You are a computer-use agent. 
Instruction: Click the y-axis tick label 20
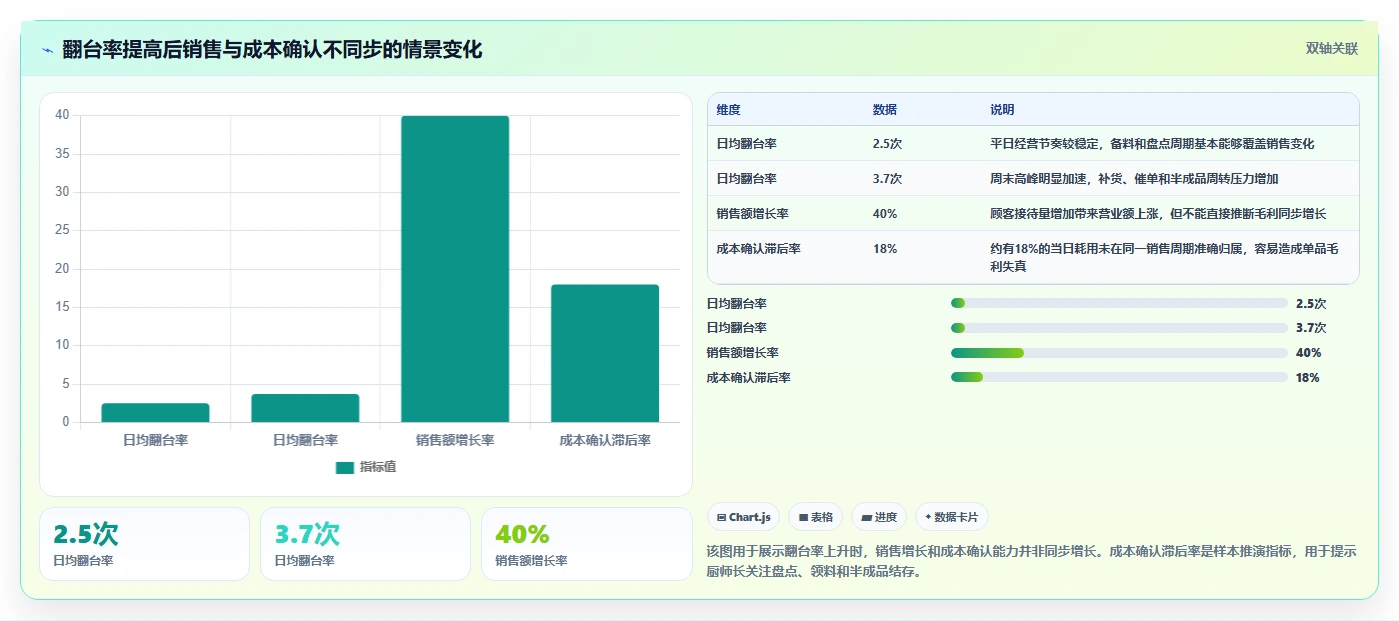62,269
